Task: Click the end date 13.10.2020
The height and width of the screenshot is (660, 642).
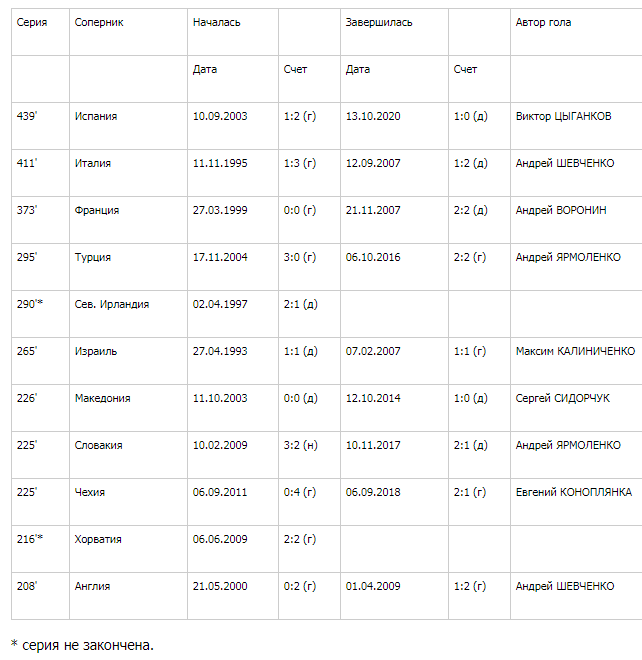Action: tap(373, 116)
